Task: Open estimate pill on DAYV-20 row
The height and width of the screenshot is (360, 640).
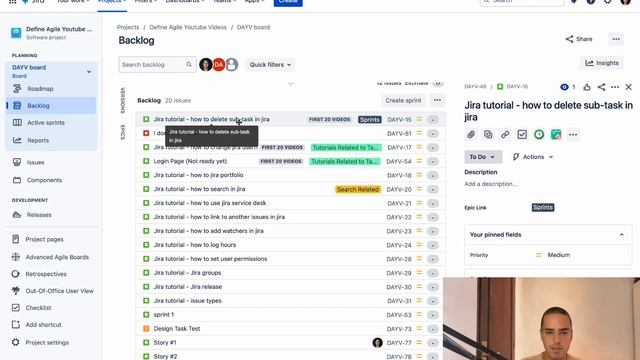Action: tap(433, 189)
